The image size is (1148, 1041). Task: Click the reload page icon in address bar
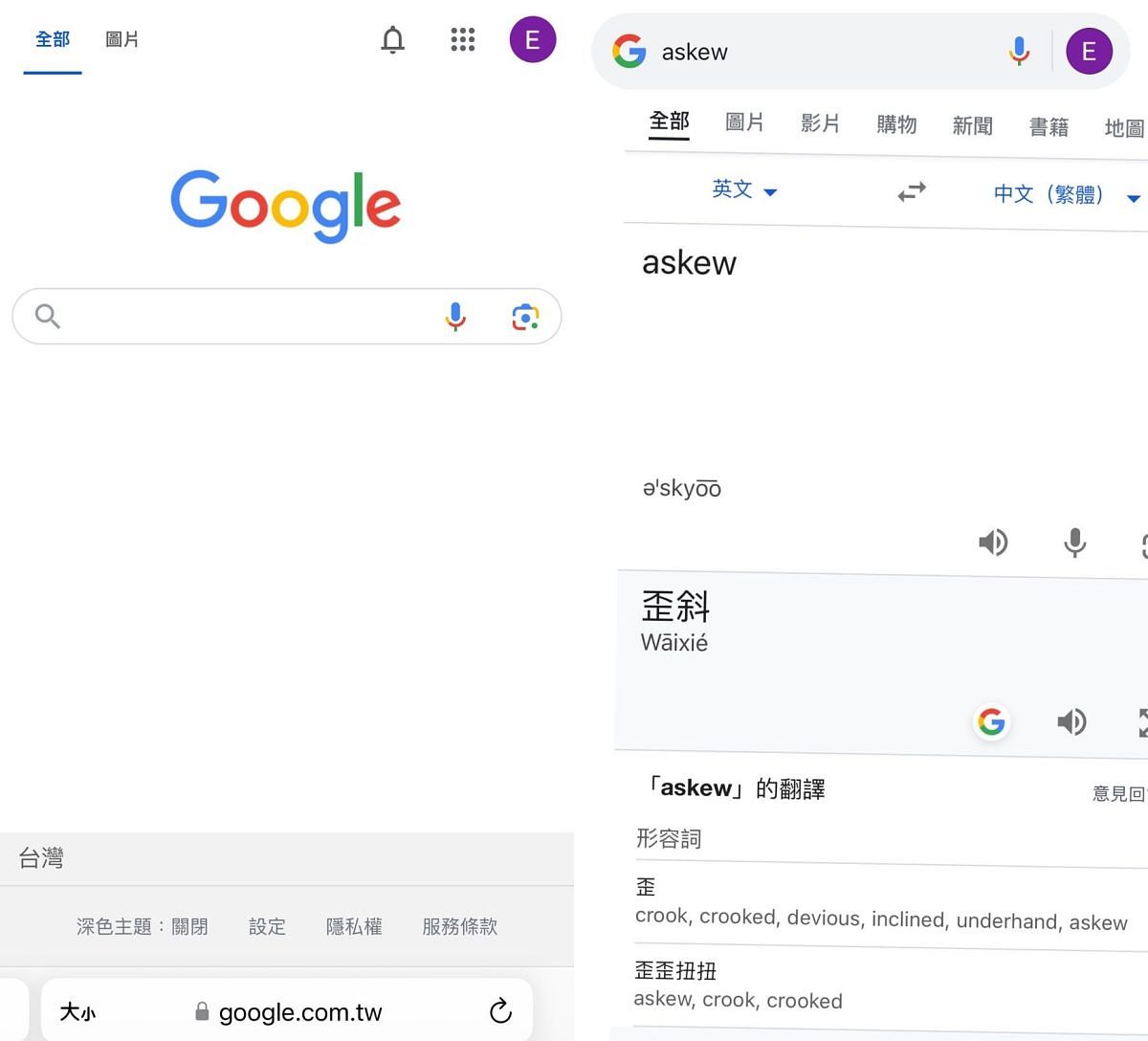[500, 1011]
